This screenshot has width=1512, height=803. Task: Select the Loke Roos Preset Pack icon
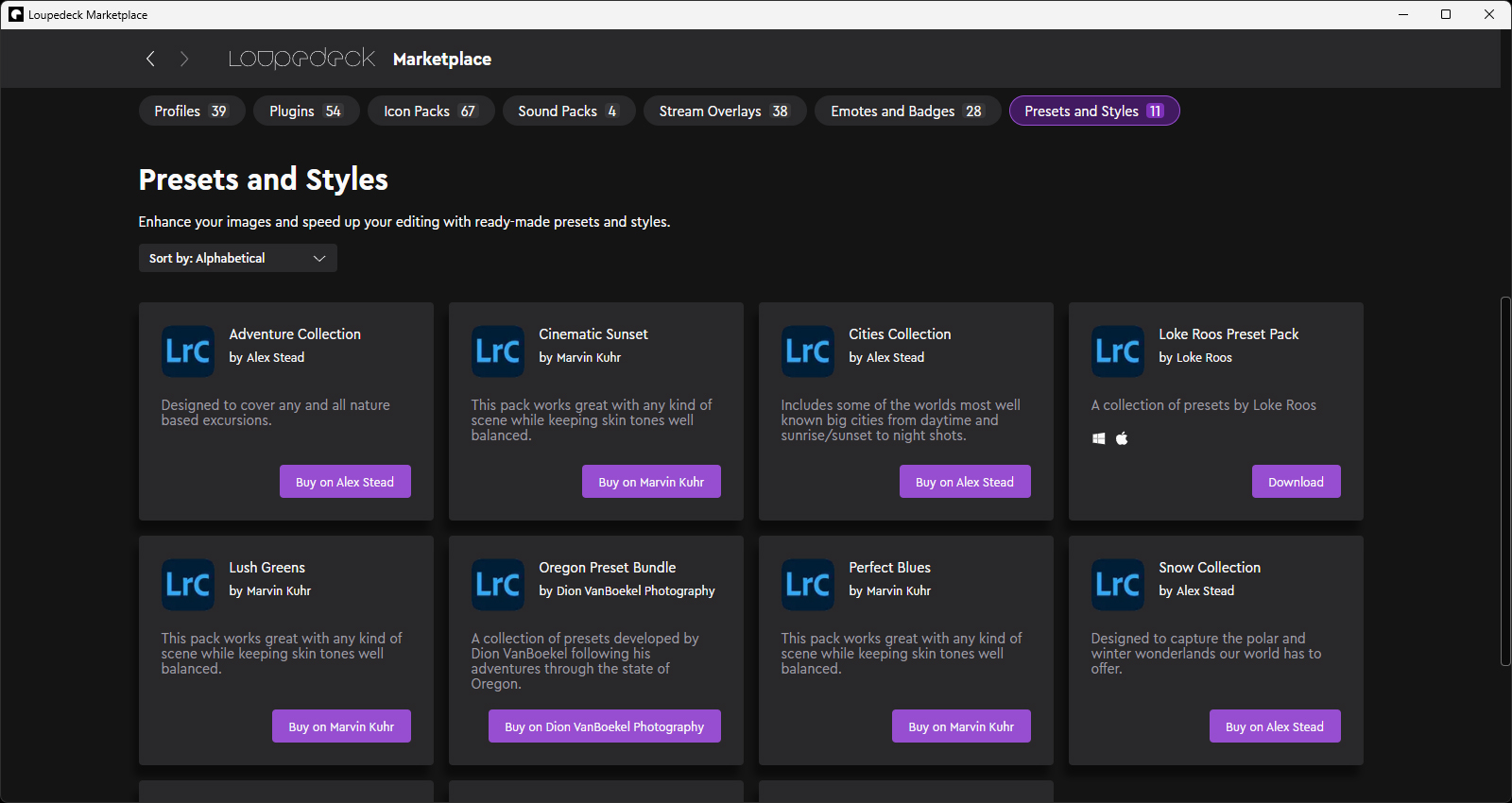[x=1118, y=351]
